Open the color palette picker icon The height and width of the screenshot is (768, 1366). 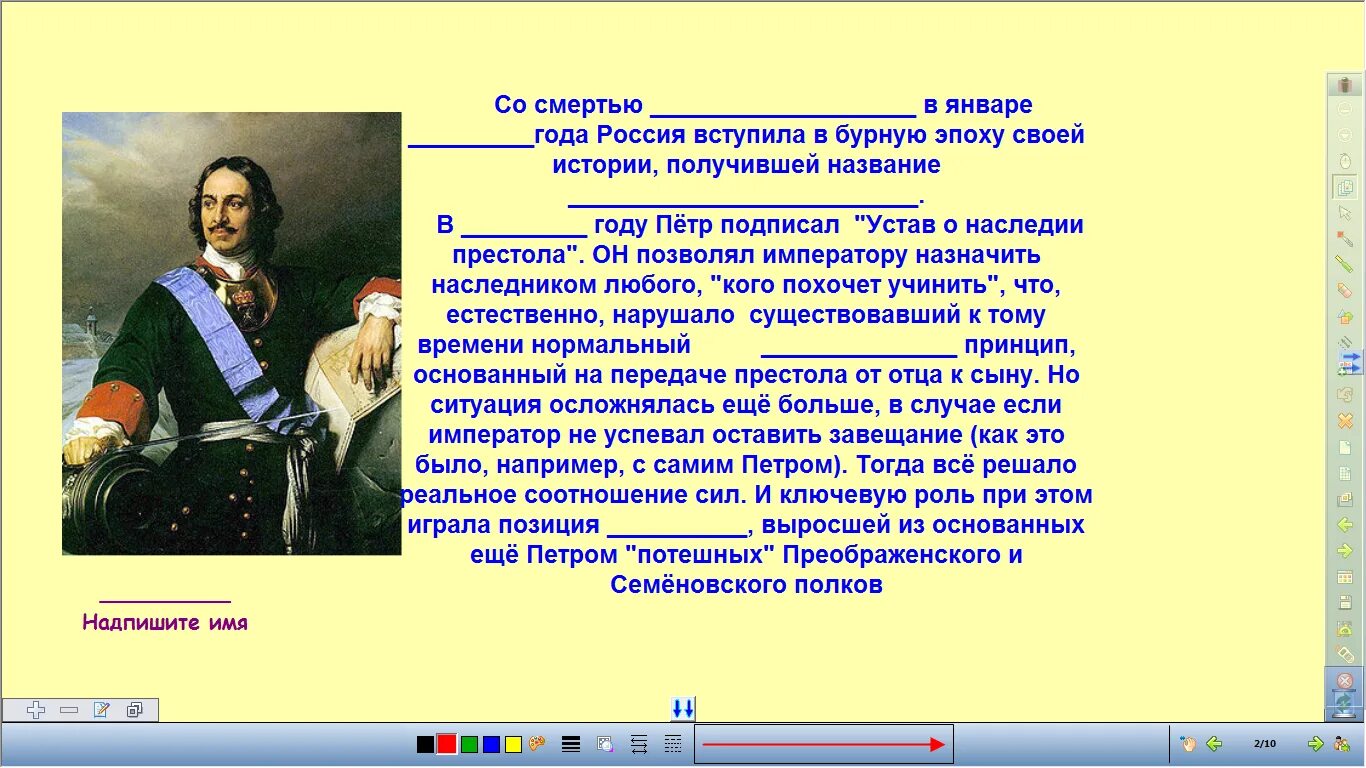537,744
